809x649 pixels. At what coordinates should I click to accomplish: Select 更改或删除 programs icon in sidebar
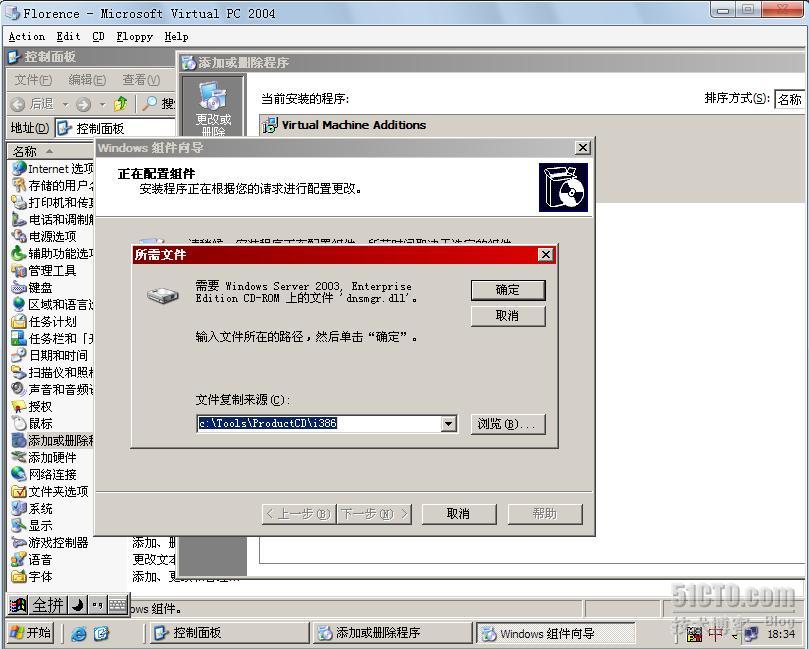[x=213, y=108]
